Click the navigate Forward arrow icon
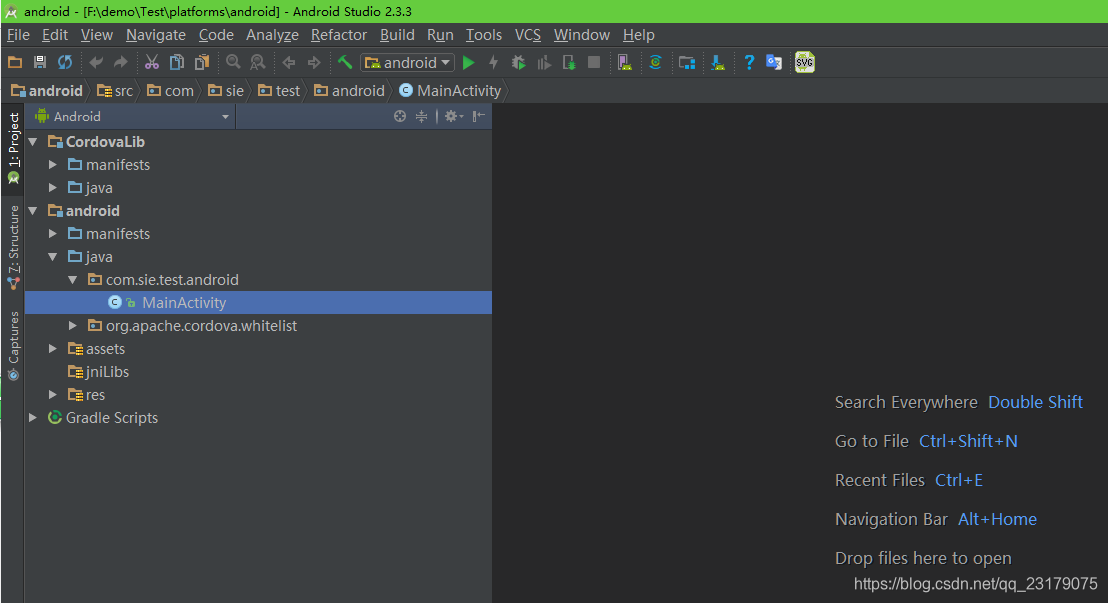 tap(314, 63)
